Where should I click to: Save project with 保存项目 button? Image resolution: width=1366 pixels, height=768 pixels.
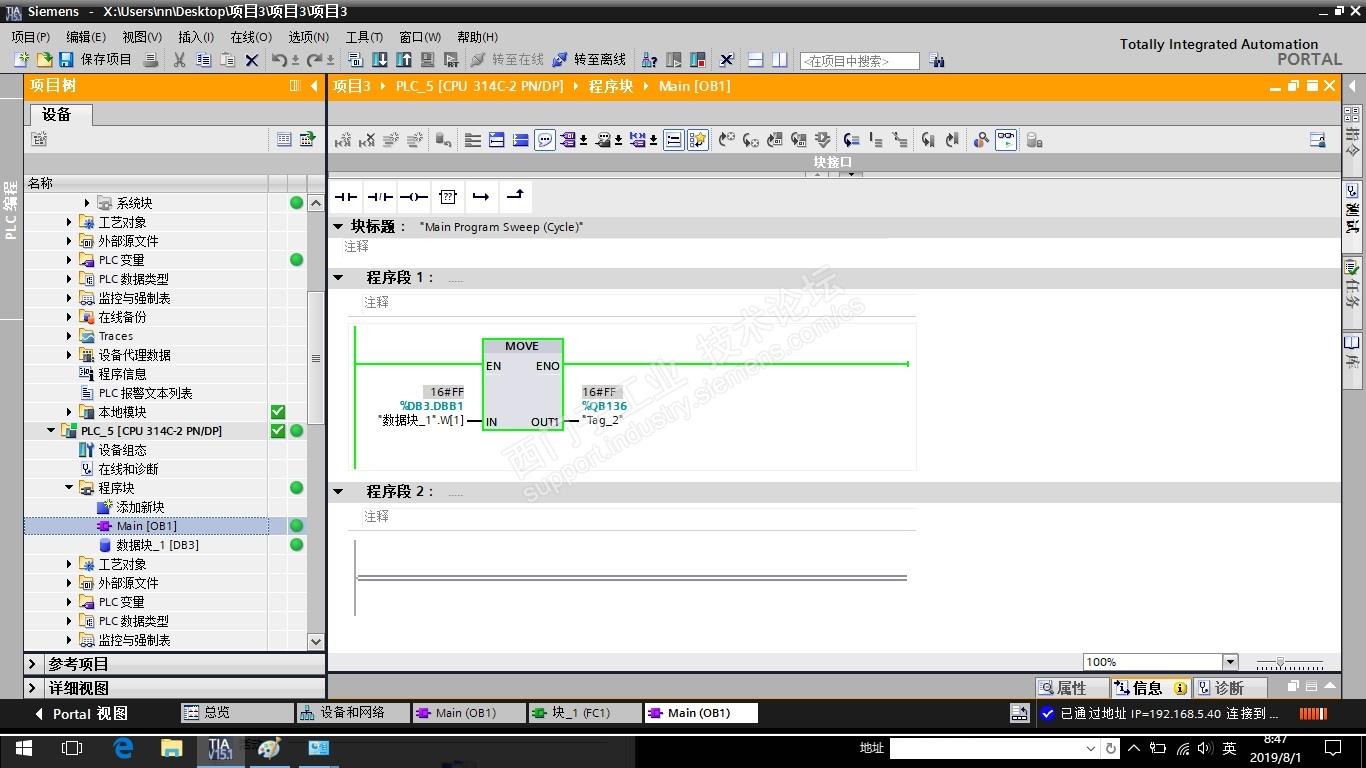coord(96,60)
